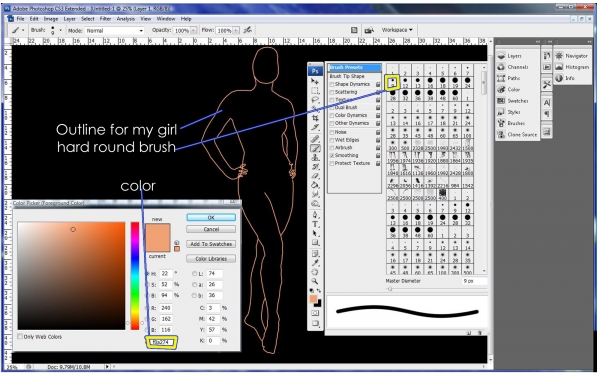Open the Mode dropdown showing Normal
Viewport: 600px width, 377px height.
point(115,30)
